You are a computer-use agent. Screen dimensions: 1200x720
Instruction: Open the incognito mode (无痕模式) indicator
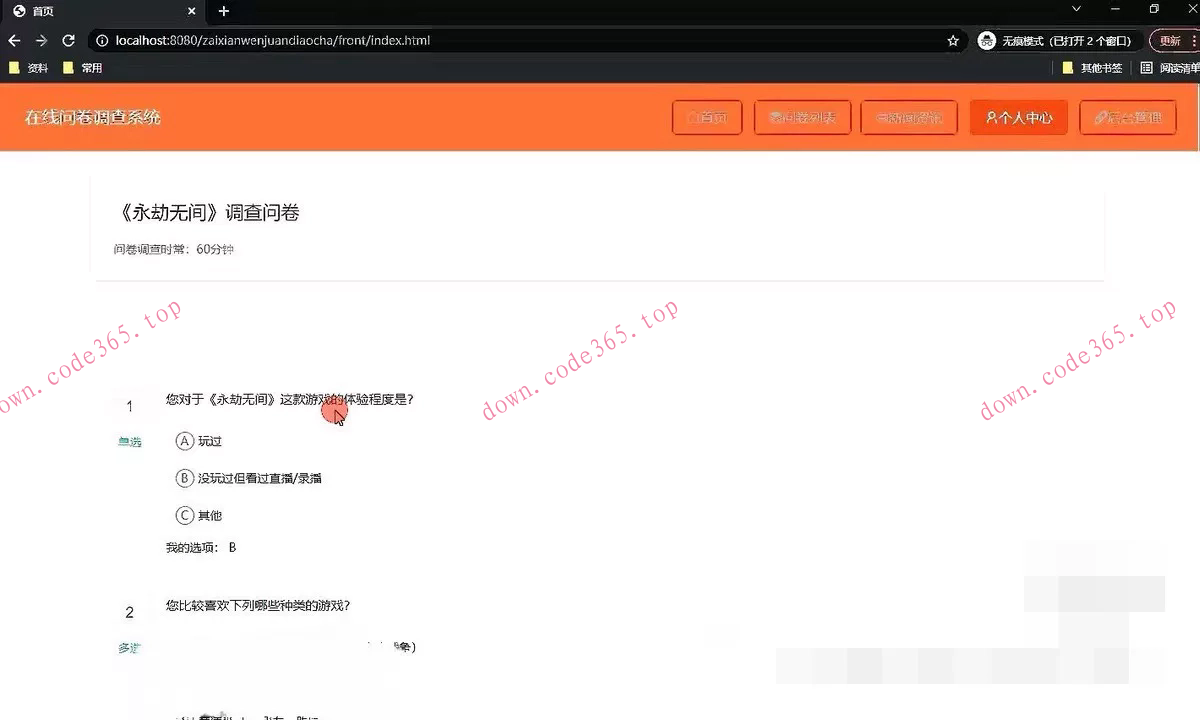click(x=1058, y=41)
